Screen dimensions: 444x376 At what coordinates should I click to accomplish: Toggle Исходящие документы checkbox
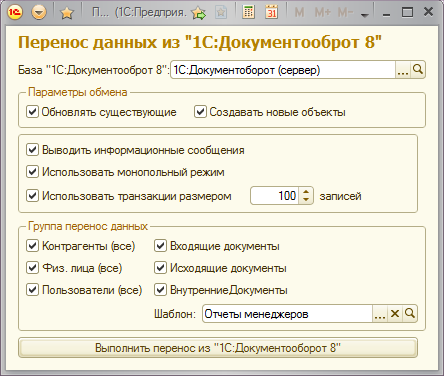coord(160,268)
